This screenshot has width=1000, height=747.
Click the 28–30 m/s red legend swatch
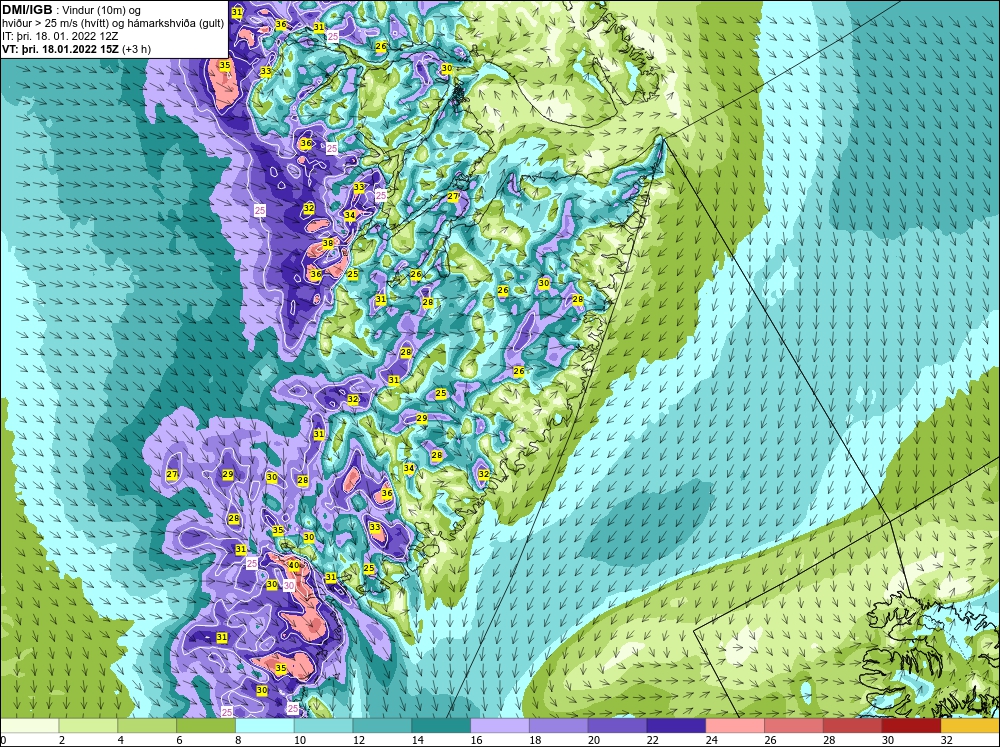click(x=852, y=725)
